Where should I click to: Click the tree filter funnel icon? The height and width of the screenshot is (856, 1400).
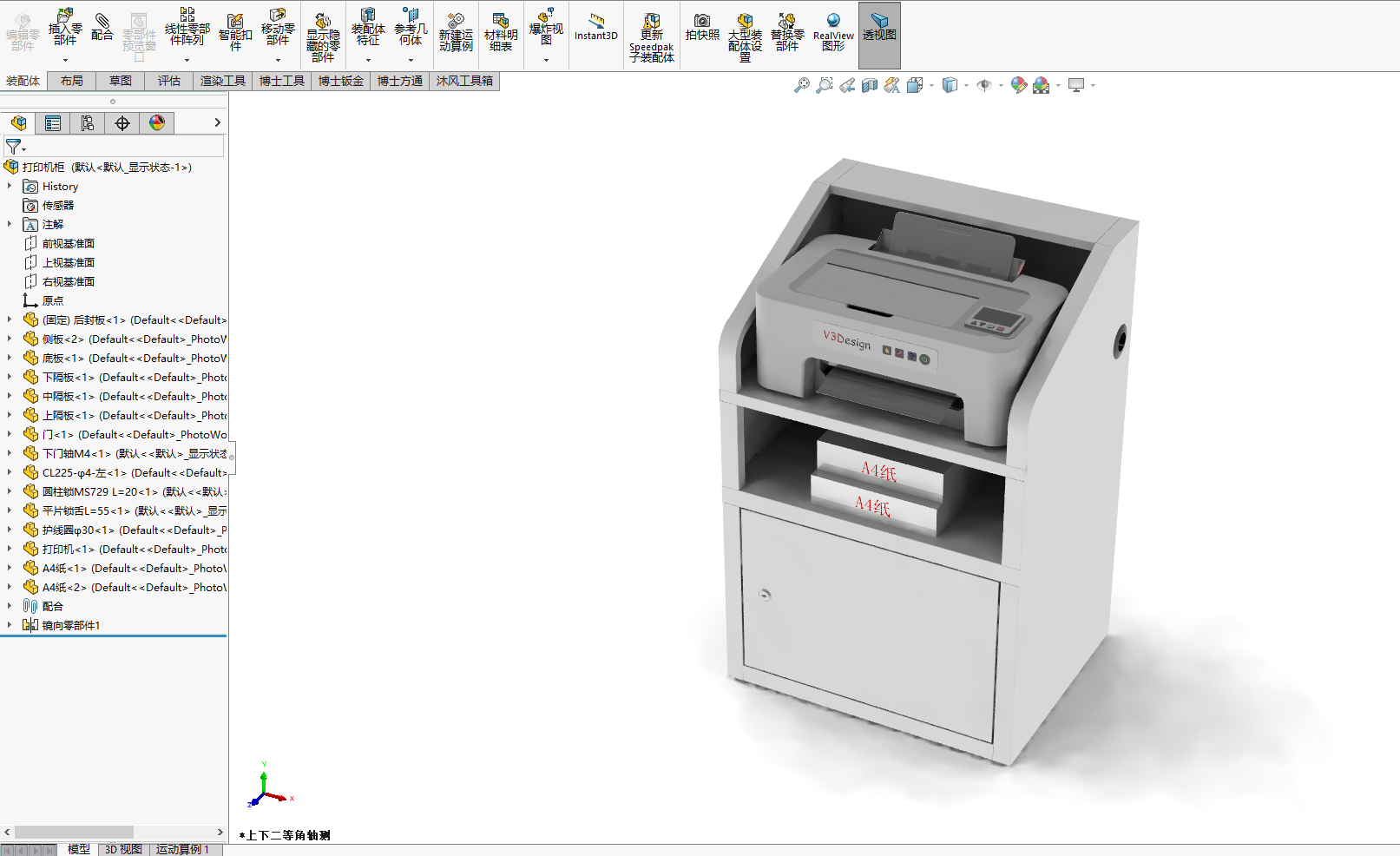click(x=13, y=147)
